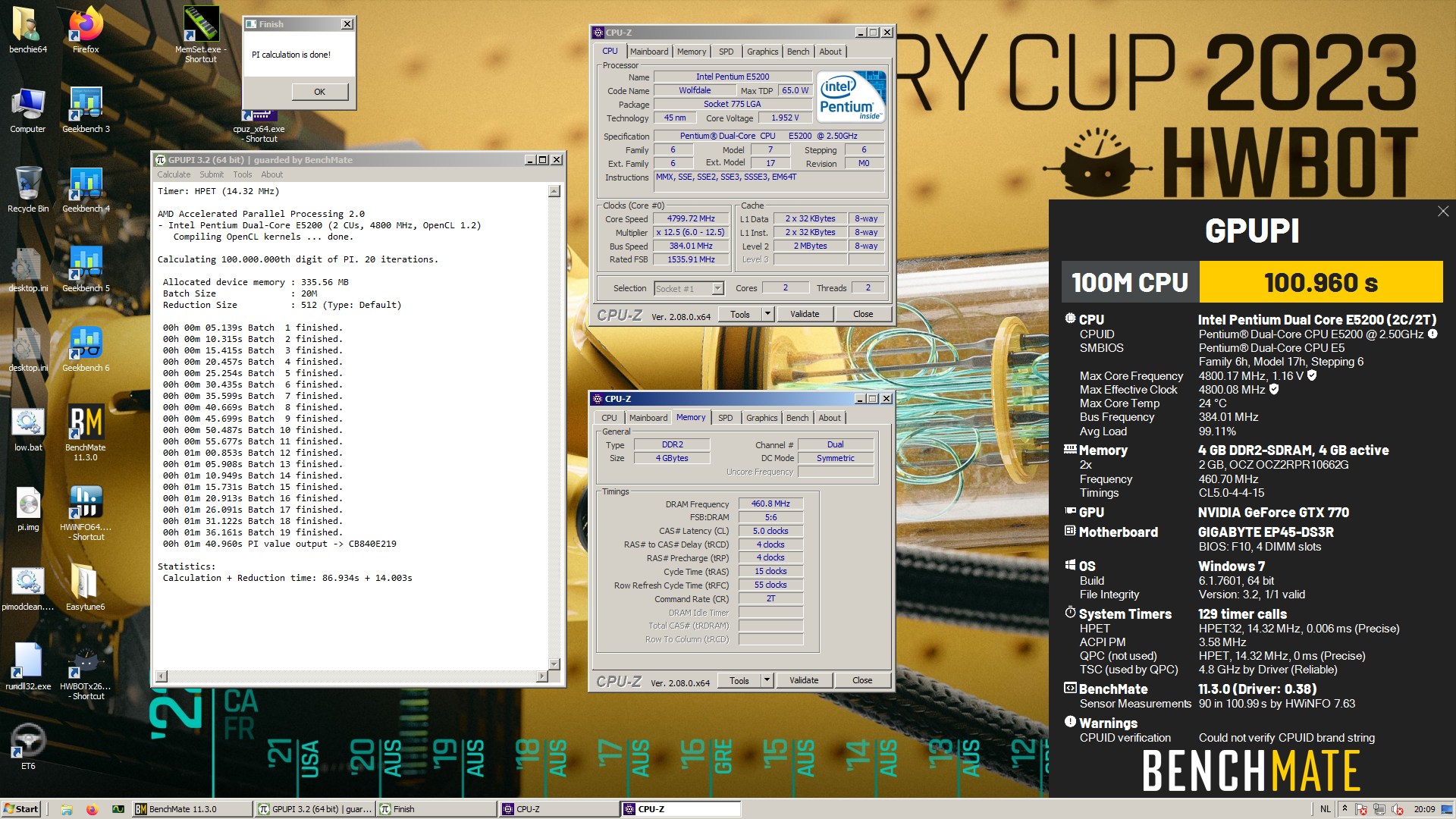1456x819 pixels.
Task: Switch to Memory tab in upper CPU-Z
Action: coord(692,52)
